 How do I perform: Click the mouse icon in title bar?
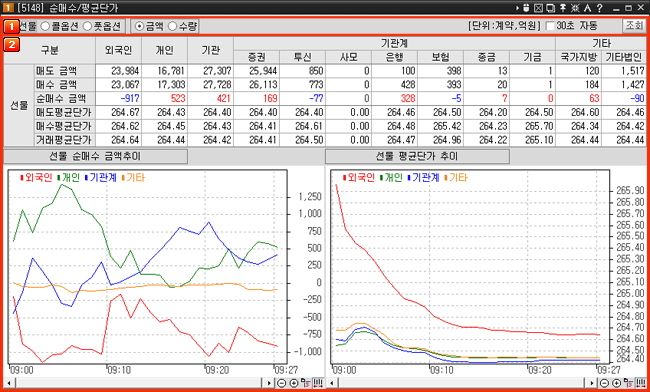pos(526,7)
